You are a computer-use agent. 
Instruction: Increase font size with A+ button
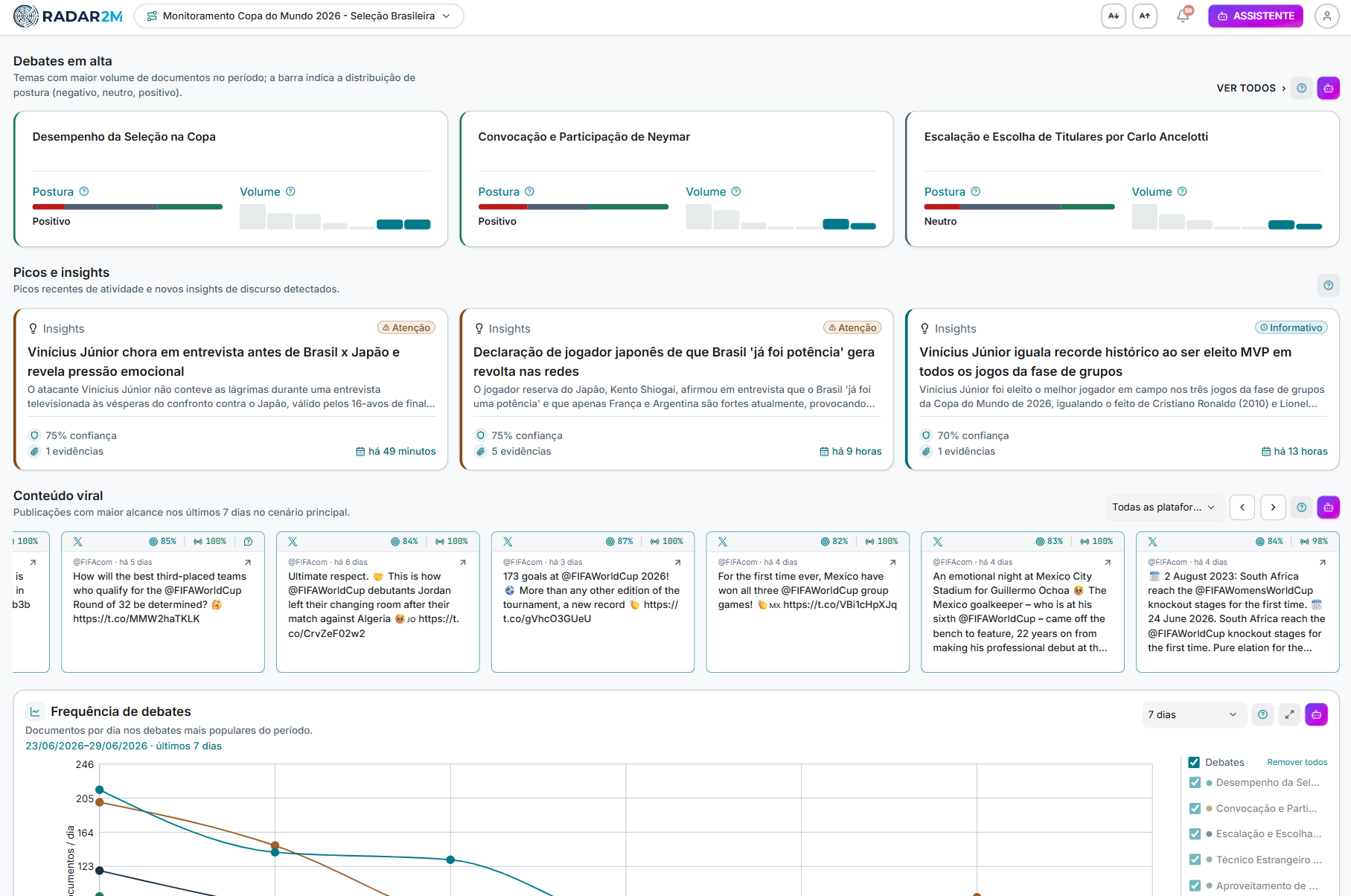tap(1145, 16)
